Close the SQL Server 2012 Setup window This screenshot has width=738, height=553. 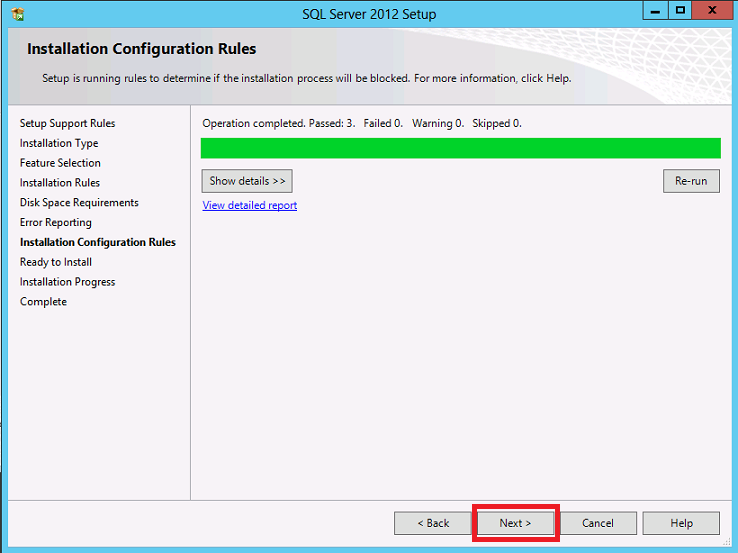click(x=713, y=10)
